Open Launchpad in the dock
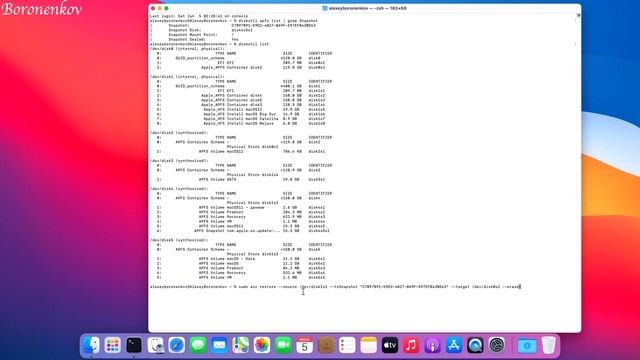640x360 pixels. click(112, 345)
